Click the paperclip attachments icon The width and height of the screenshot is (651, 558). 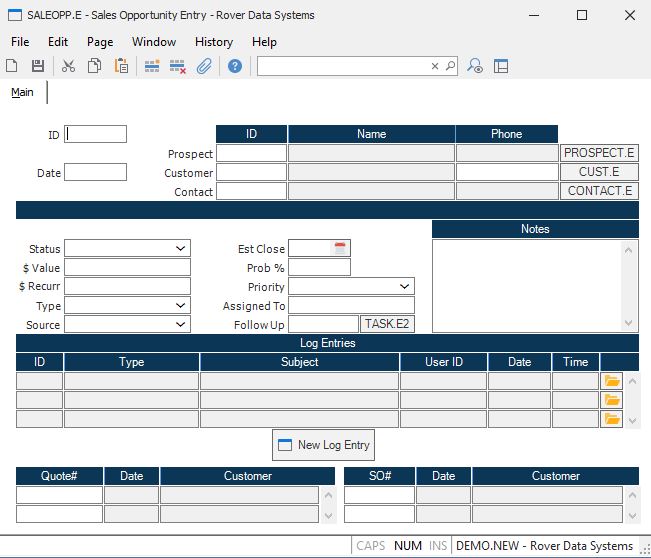click(x=204, y=66)
